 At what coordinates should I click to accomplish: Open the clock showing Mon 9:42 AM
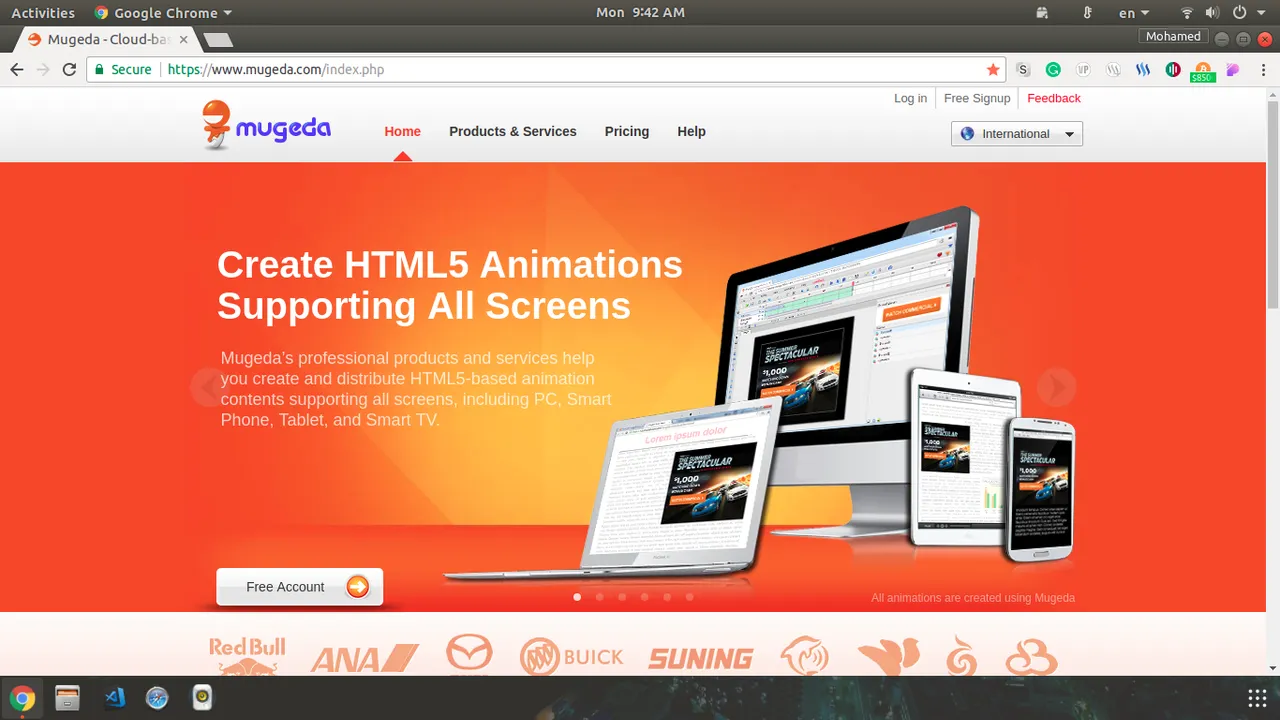tap(640, 13)
